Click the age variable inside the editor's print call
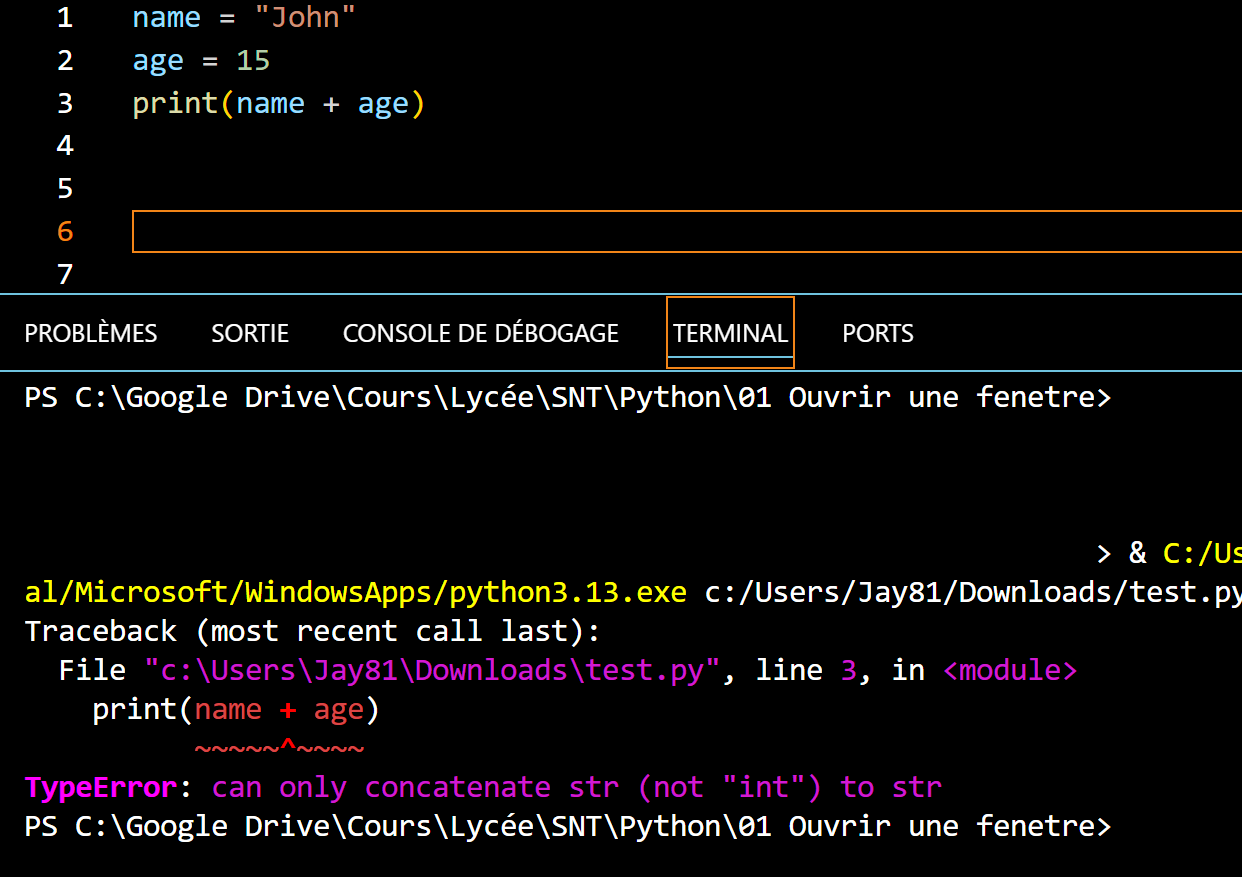The width and height of the screenshot is (1242, 877). coord(383,103)
